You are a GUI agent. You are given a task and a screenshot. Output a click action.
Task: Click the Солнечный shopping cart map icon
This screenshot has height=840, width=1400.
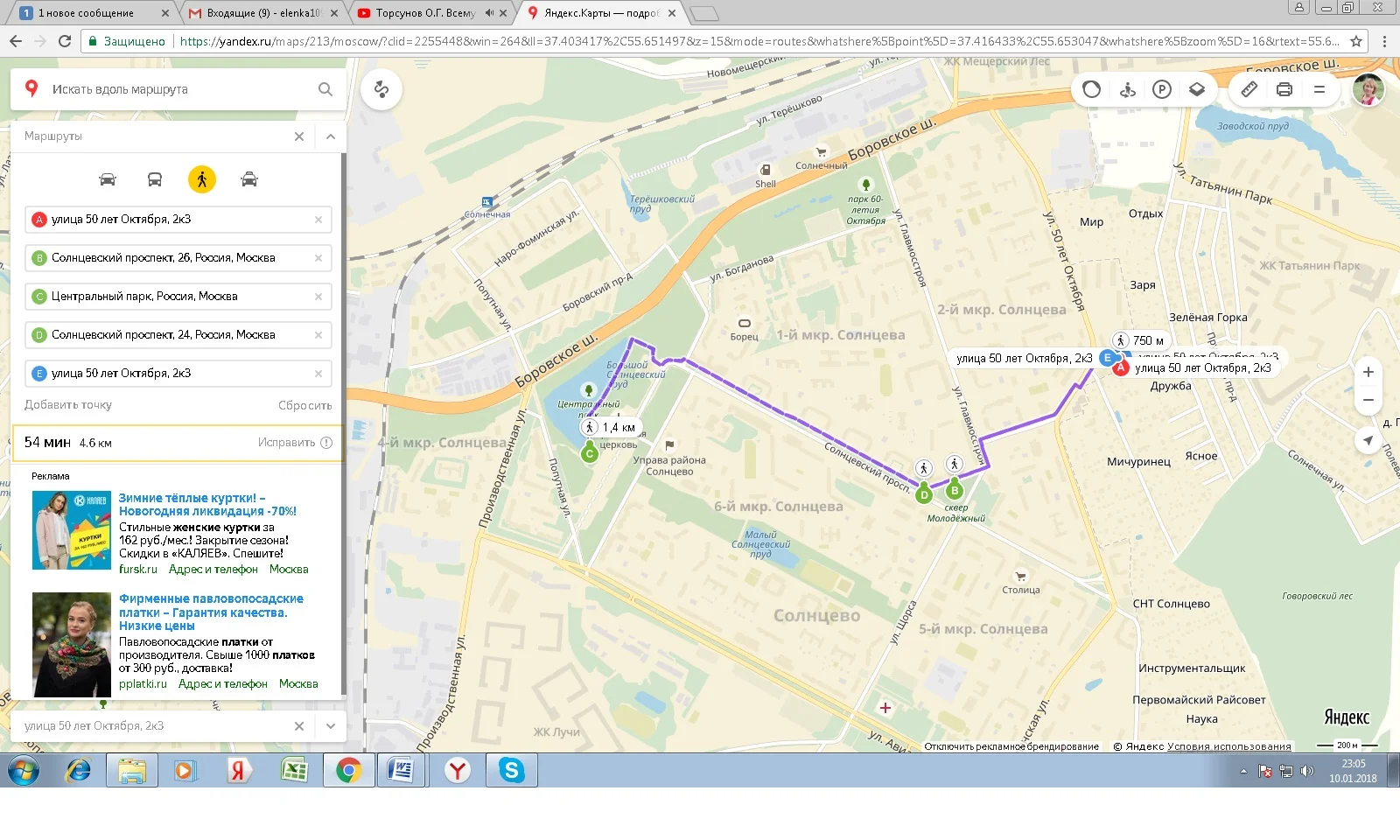[x=821, y=152]
